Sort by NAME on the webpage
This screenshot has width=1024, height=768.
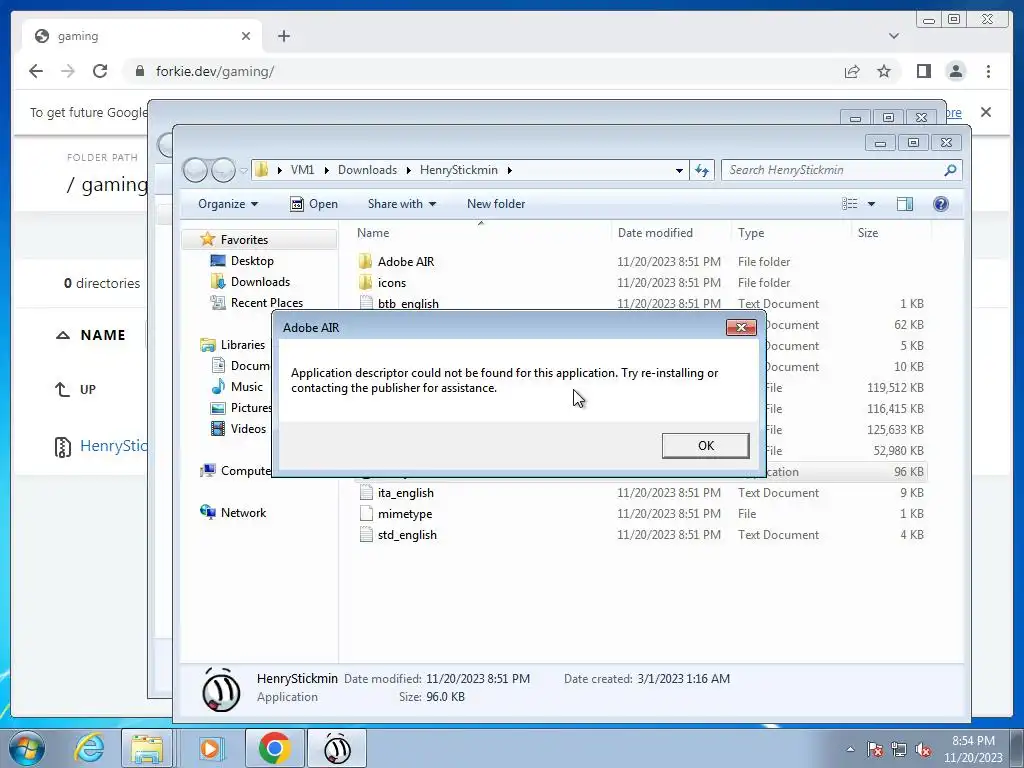[103, 335]
